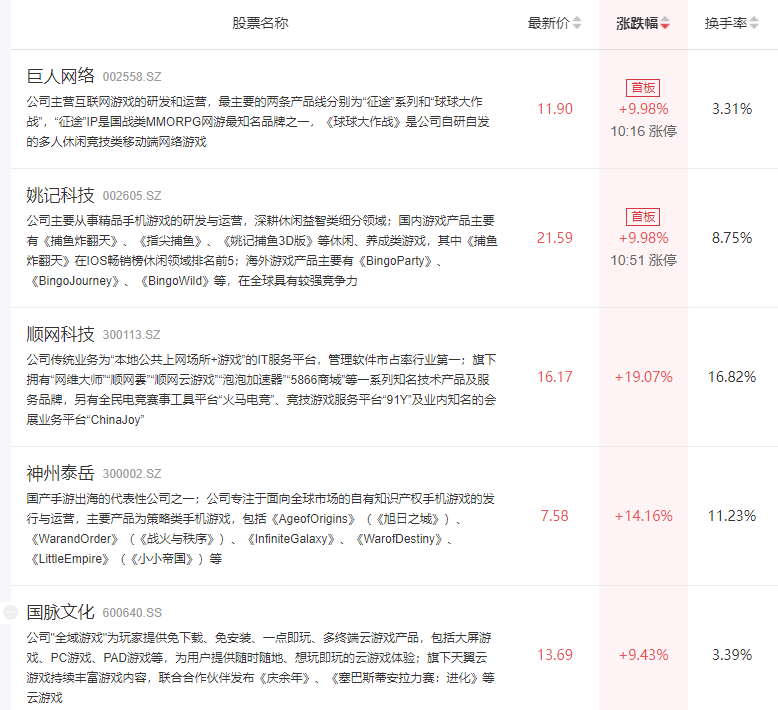Click 10:51 涨停 time label
This screenshot has height=710, width=778.
coord(644,260)
